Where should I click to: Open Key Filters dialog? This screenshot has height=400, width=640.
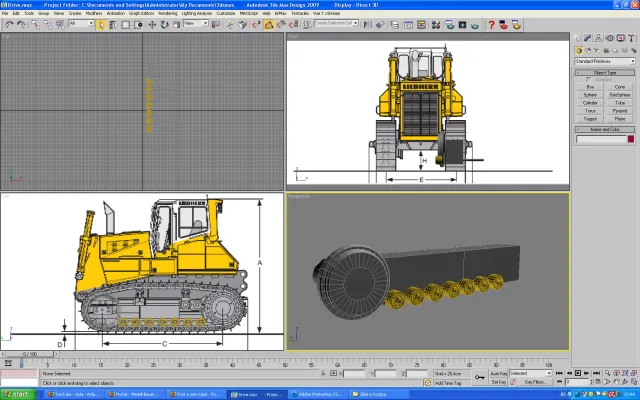(x=535, y=382)
